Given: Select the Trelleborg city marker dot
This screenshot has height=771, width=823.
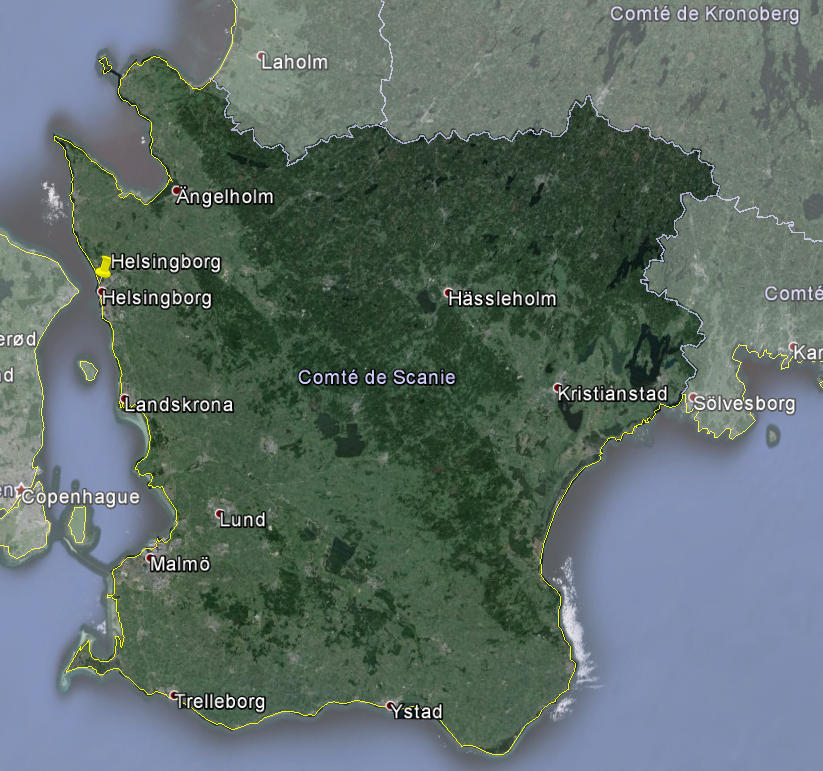Looking at the screenshot, I should (x=174, y=695).
